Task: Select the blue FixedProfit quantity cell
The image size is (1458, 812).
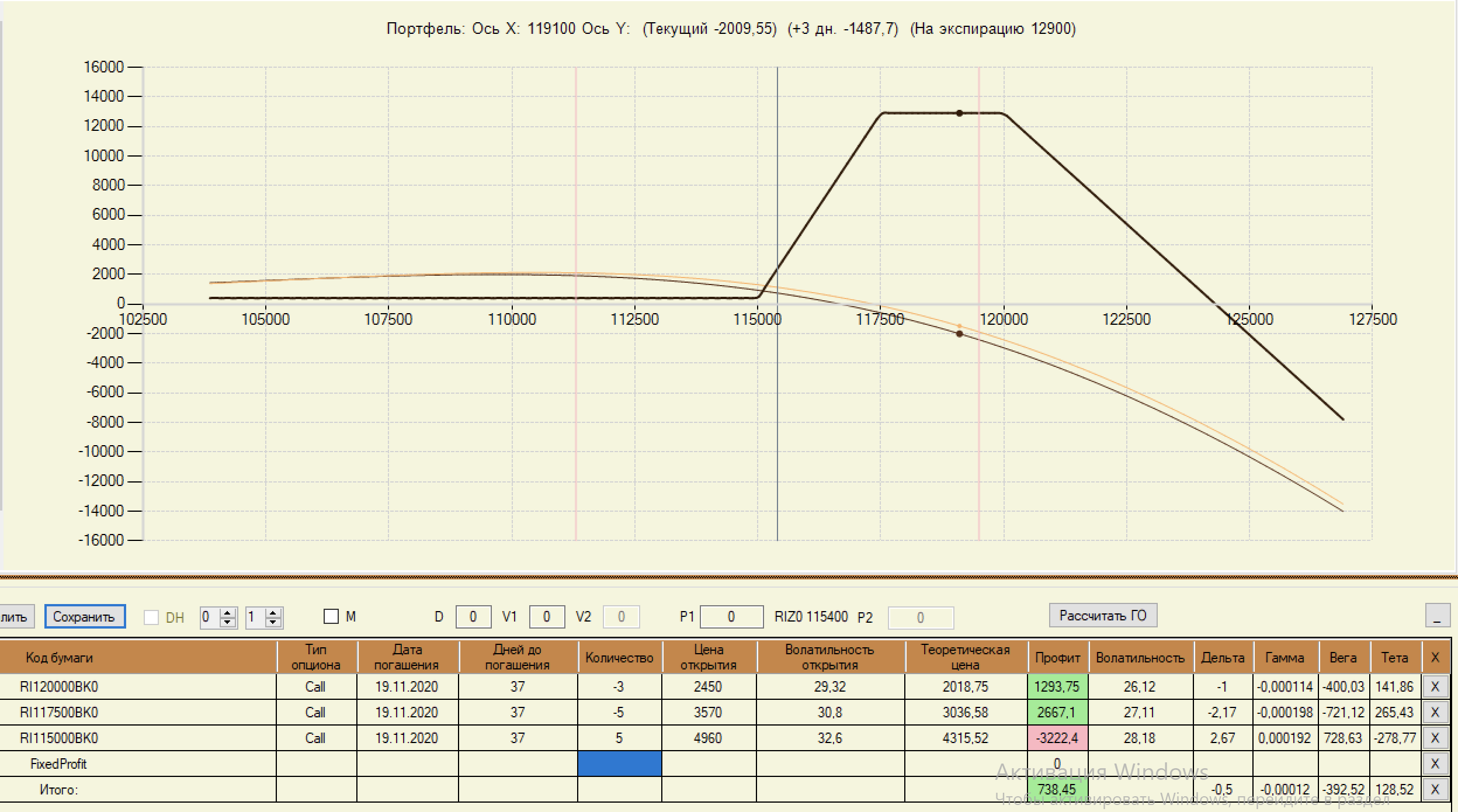Action: 619,764
